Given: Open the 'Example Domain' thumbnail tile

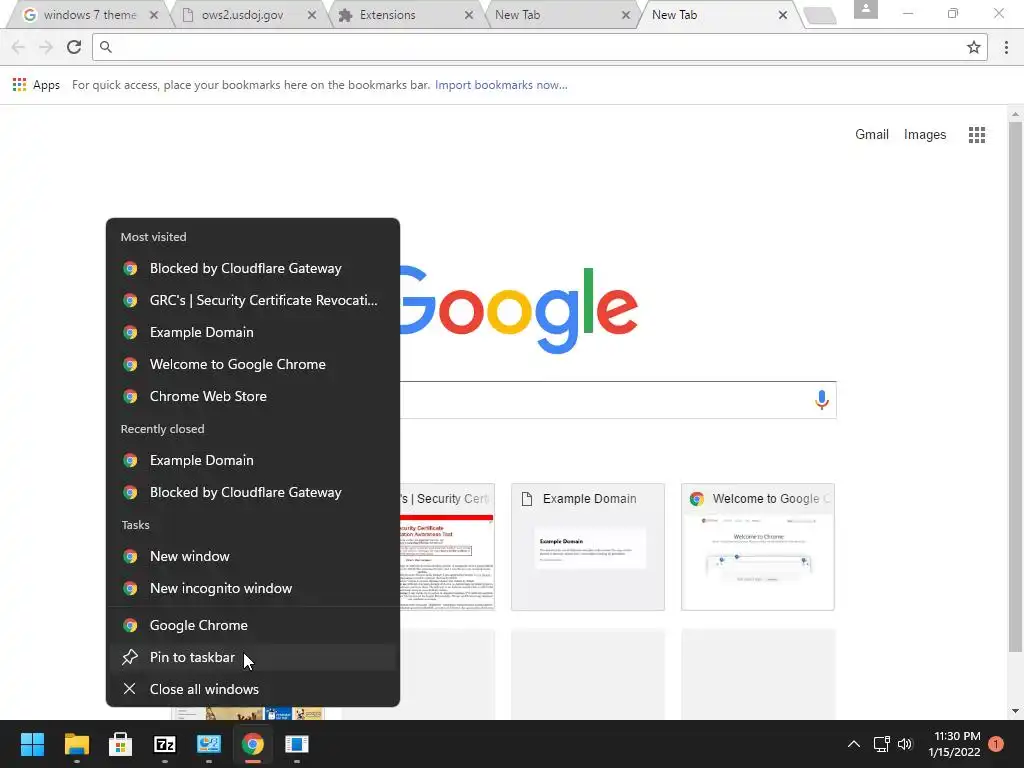Looking at the screenshot, I should click(588, 547).
